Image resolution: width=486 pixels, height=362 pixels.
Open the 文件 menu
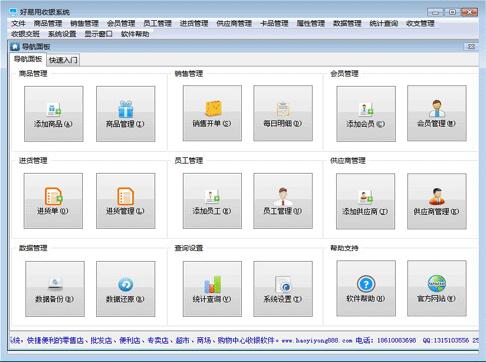[x=18, y=23]
